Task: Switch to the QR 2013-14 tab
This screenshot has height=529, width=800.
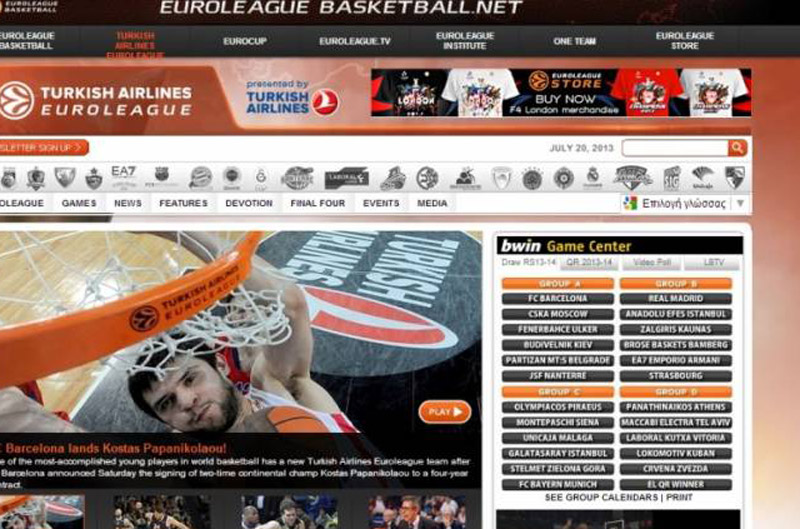Action: [x=589, y=262]
